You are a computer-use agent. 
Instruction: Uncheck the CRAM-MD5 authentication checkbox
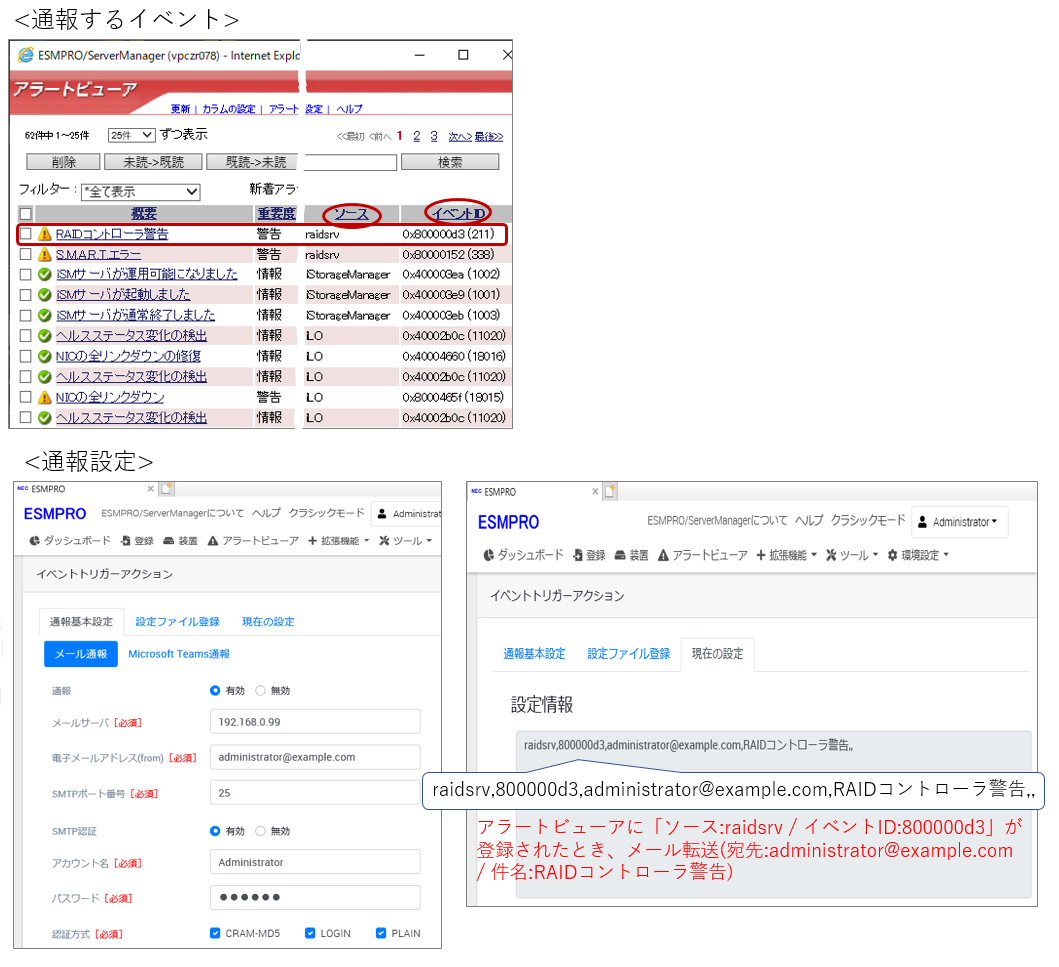pyautogui.click(x=216, y=933)
